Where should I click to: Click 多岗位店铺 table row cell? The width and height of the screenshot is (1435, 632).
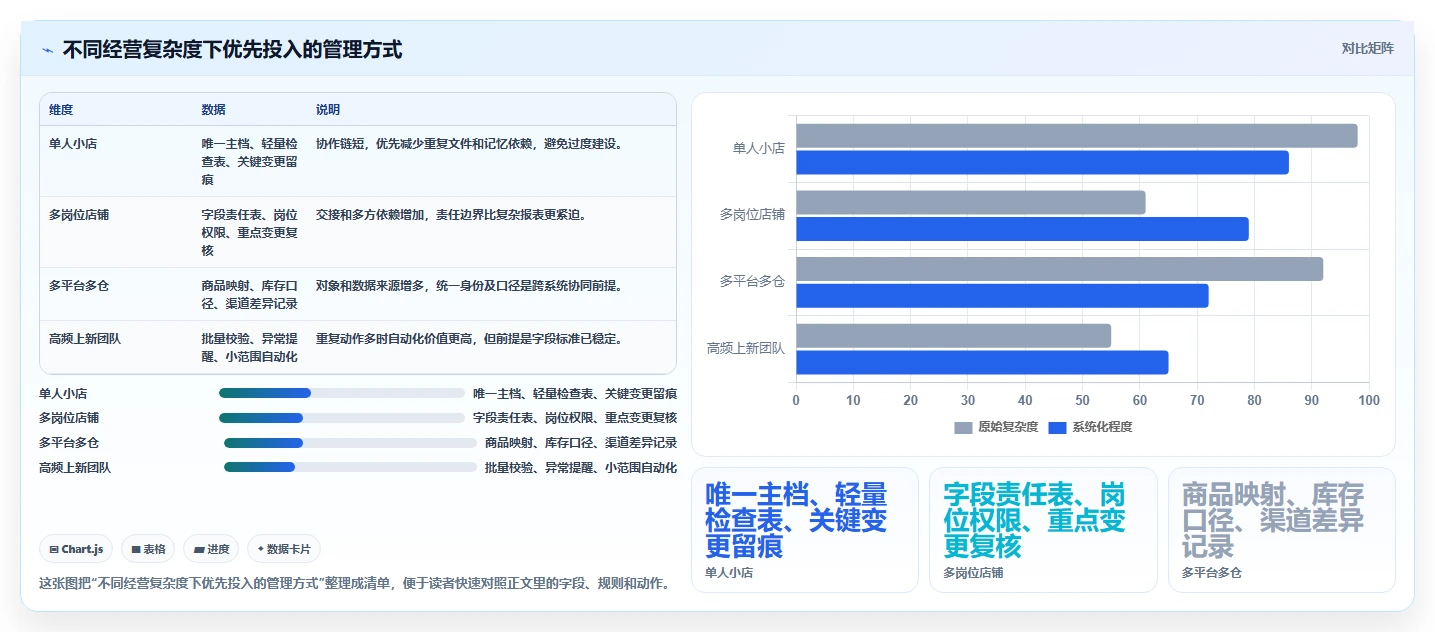click(x=79, y=215)
